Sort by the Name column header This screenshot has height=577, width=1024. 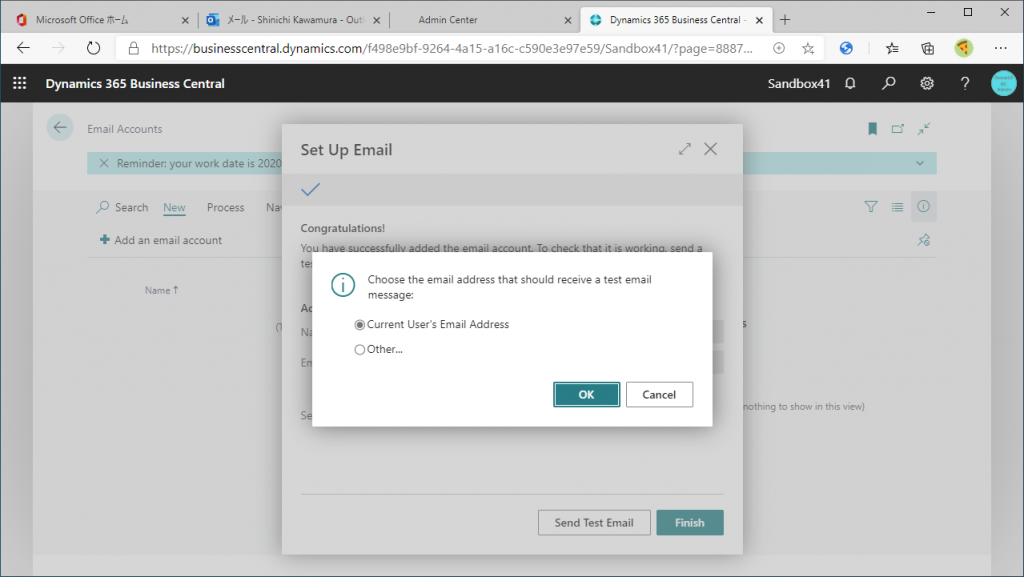point(161,290)
